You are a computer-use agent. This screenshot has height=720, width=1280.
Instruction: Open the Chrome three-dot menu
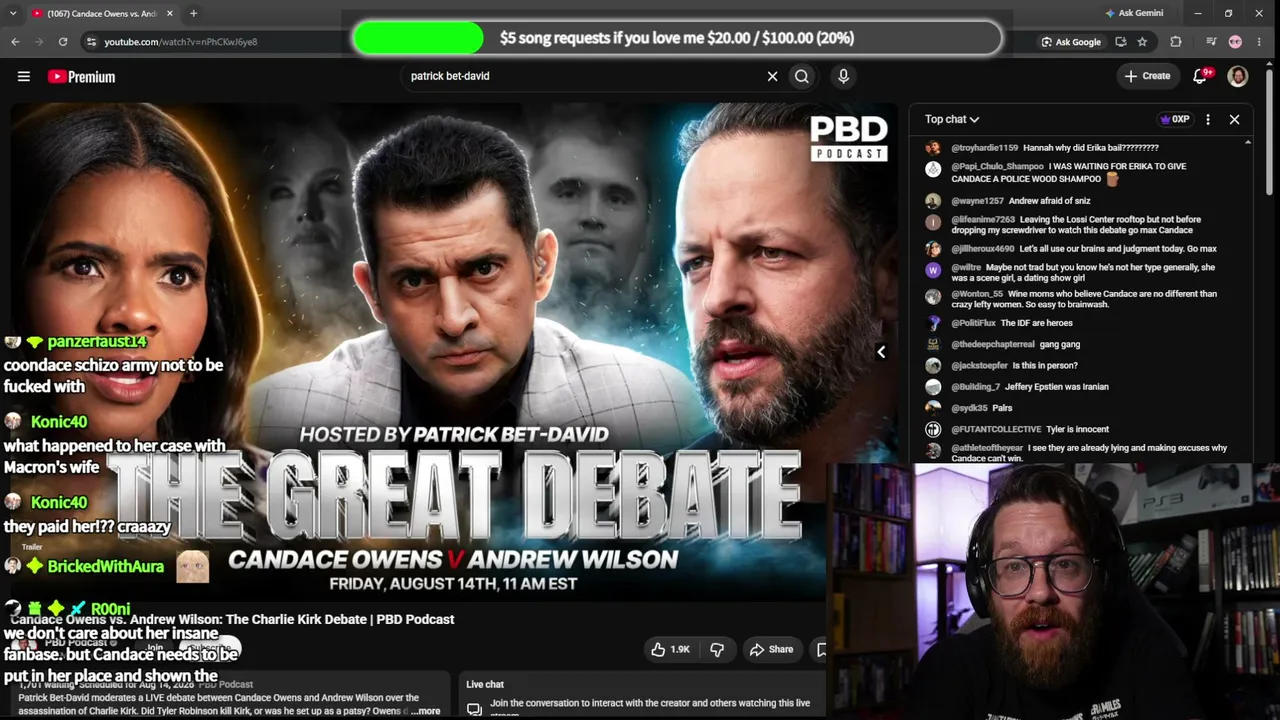pos(1259,42)
